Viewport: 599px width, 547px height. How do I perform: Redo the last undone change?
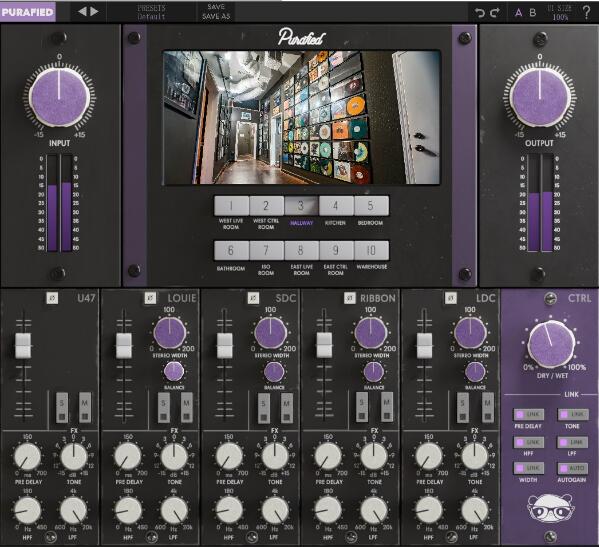(495, 13)
